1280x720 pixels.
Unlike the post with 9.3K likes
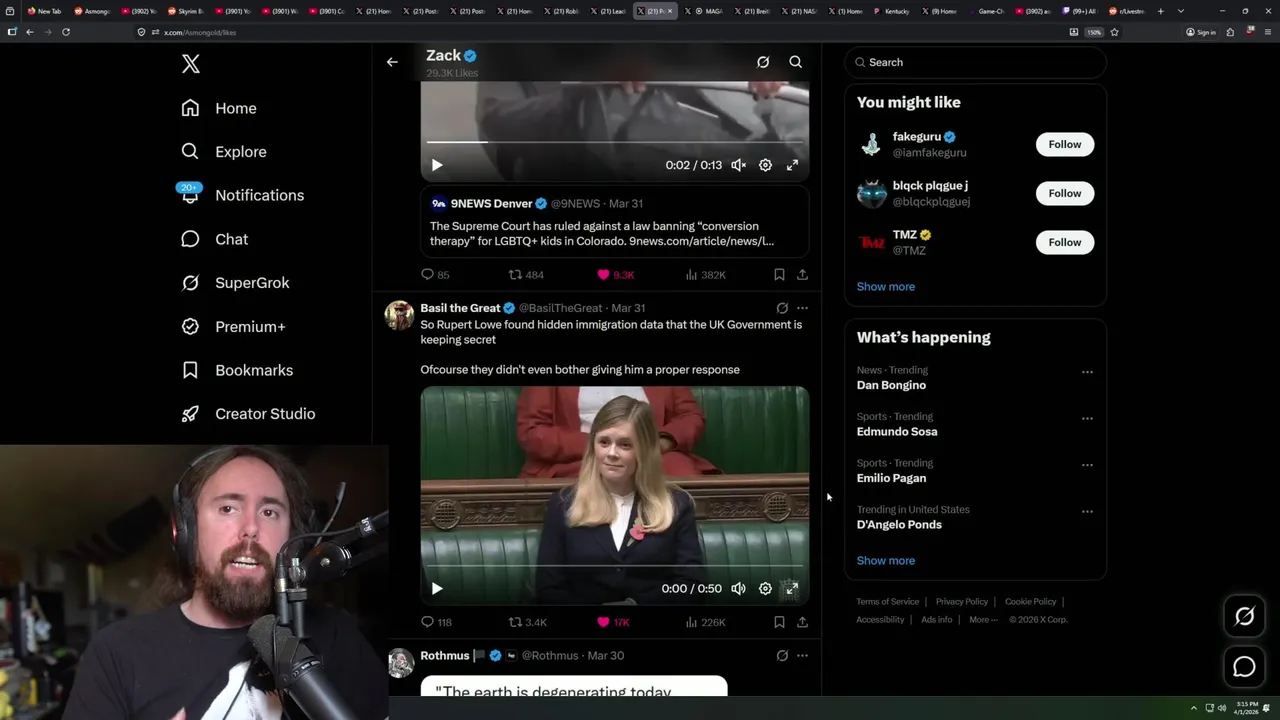[615, 274]
